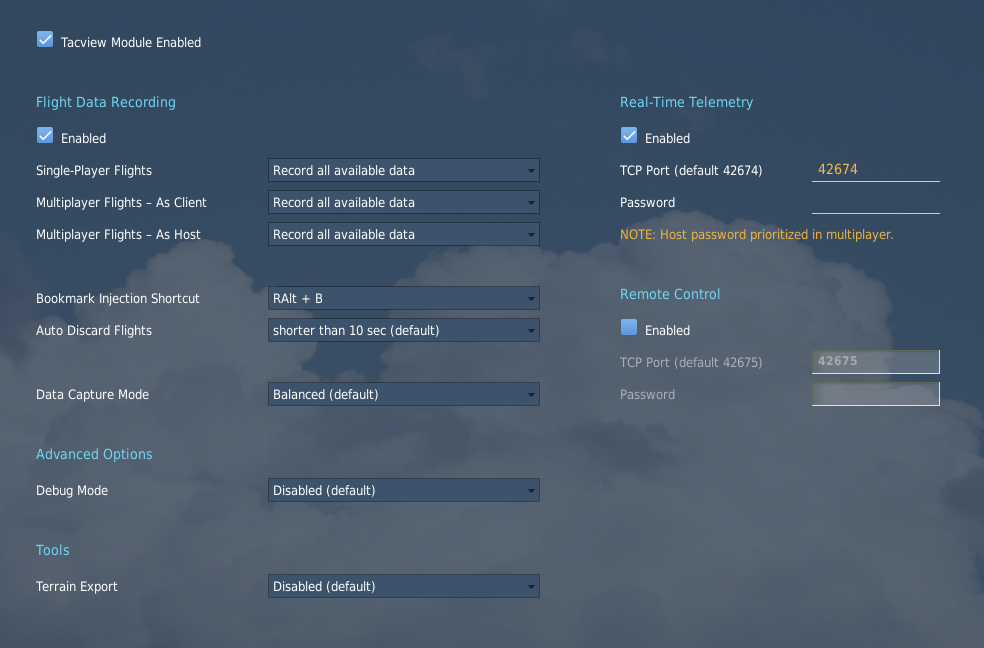Click the Remote Control Password field
The image size is (984, 648).
(875, 394)
